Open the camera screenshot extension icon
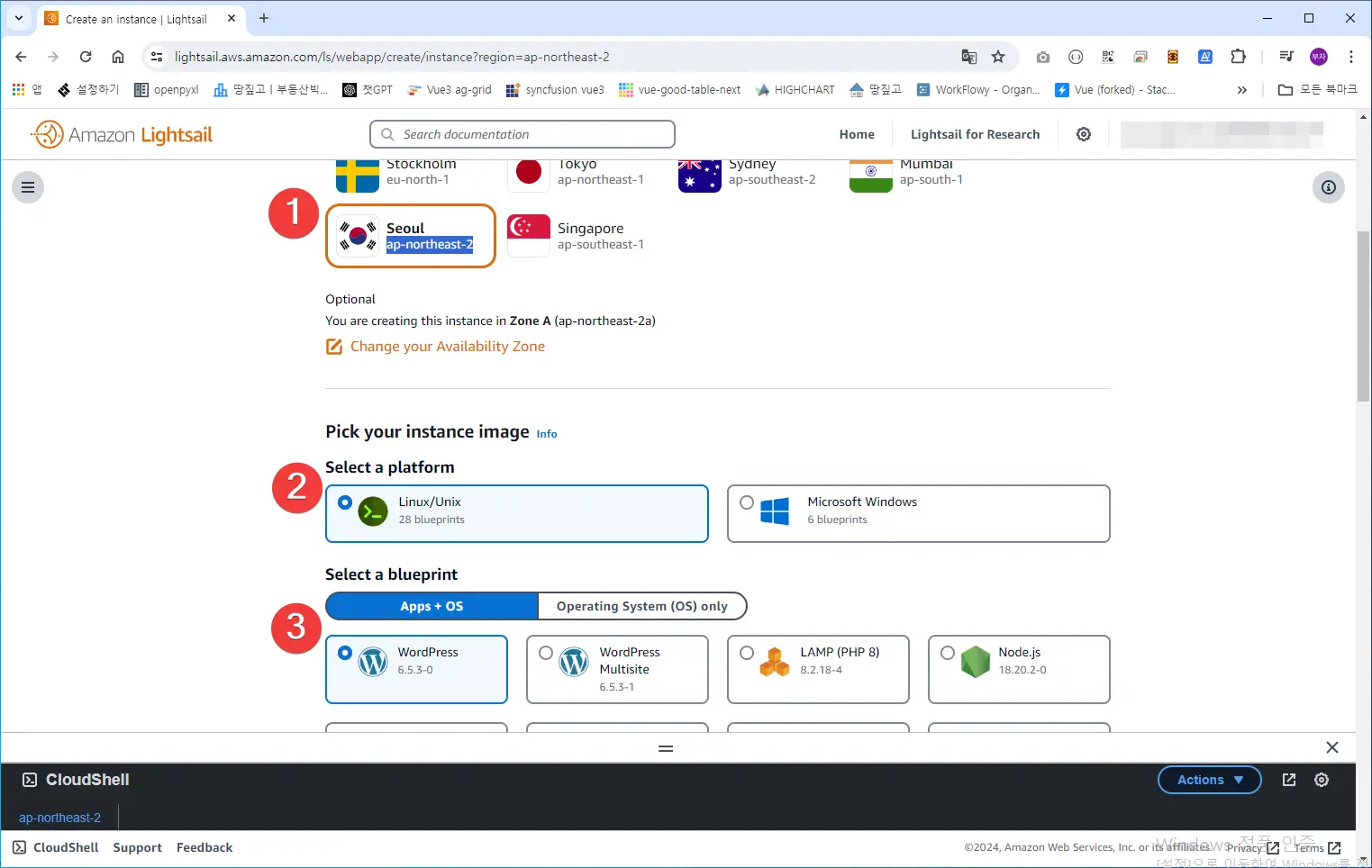 pyautogui.click(x=1043, y=57)
